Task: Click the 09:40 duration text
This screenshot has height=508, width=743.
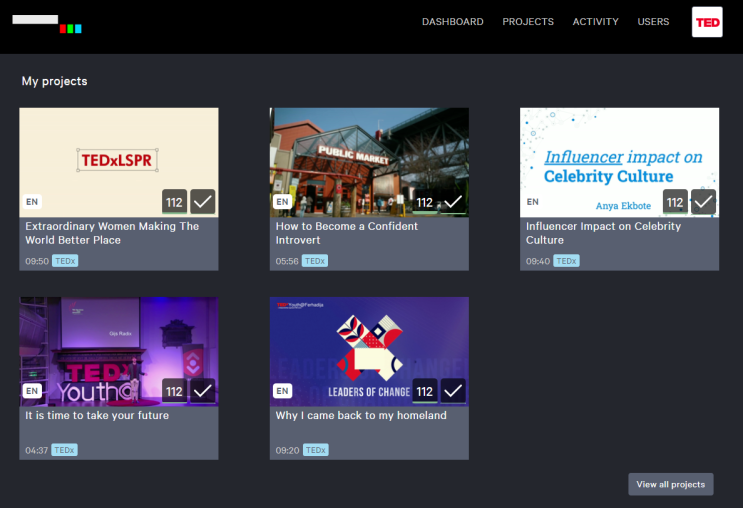Action: tap(538, 262)
